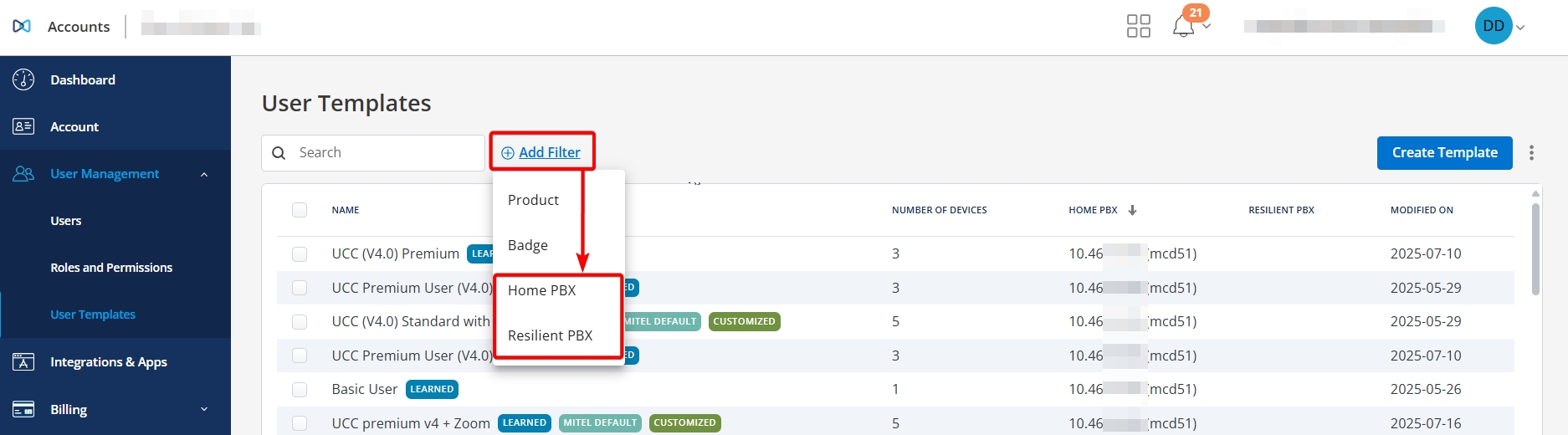Open the notifications bell

(1183, 27)
